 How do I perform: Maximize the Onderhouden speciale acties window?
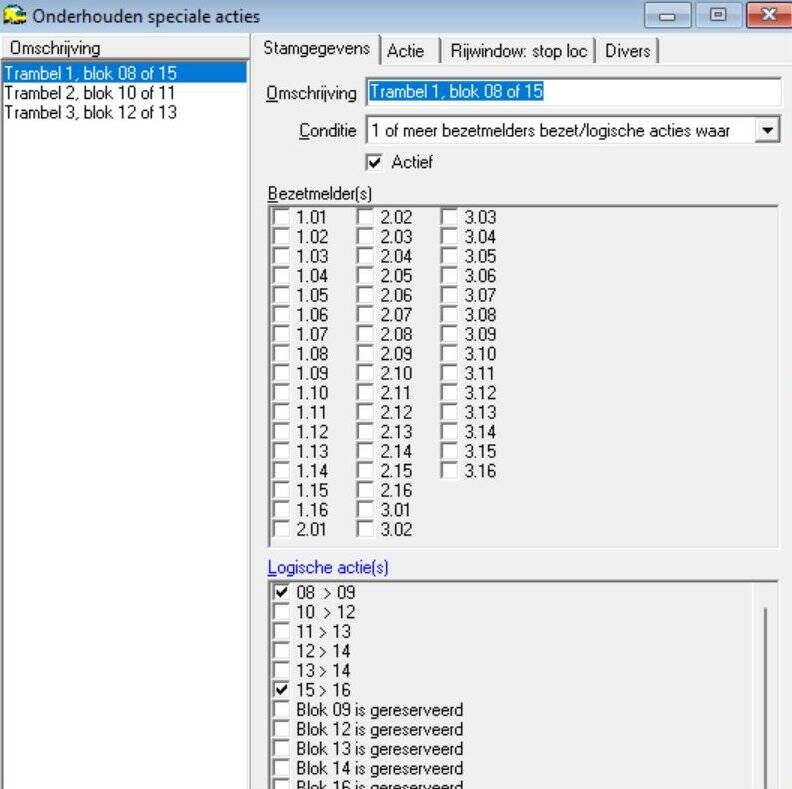(718, 16)
